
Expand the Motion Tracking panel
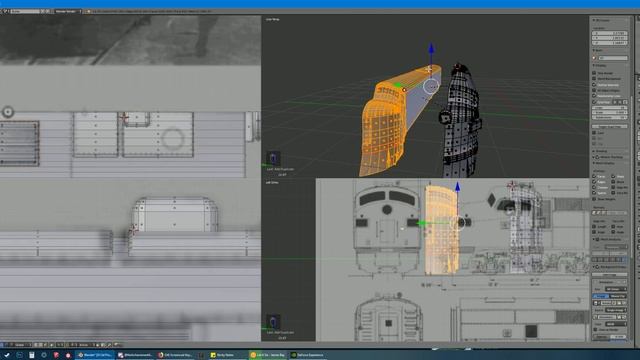click(x=608, y=157)
